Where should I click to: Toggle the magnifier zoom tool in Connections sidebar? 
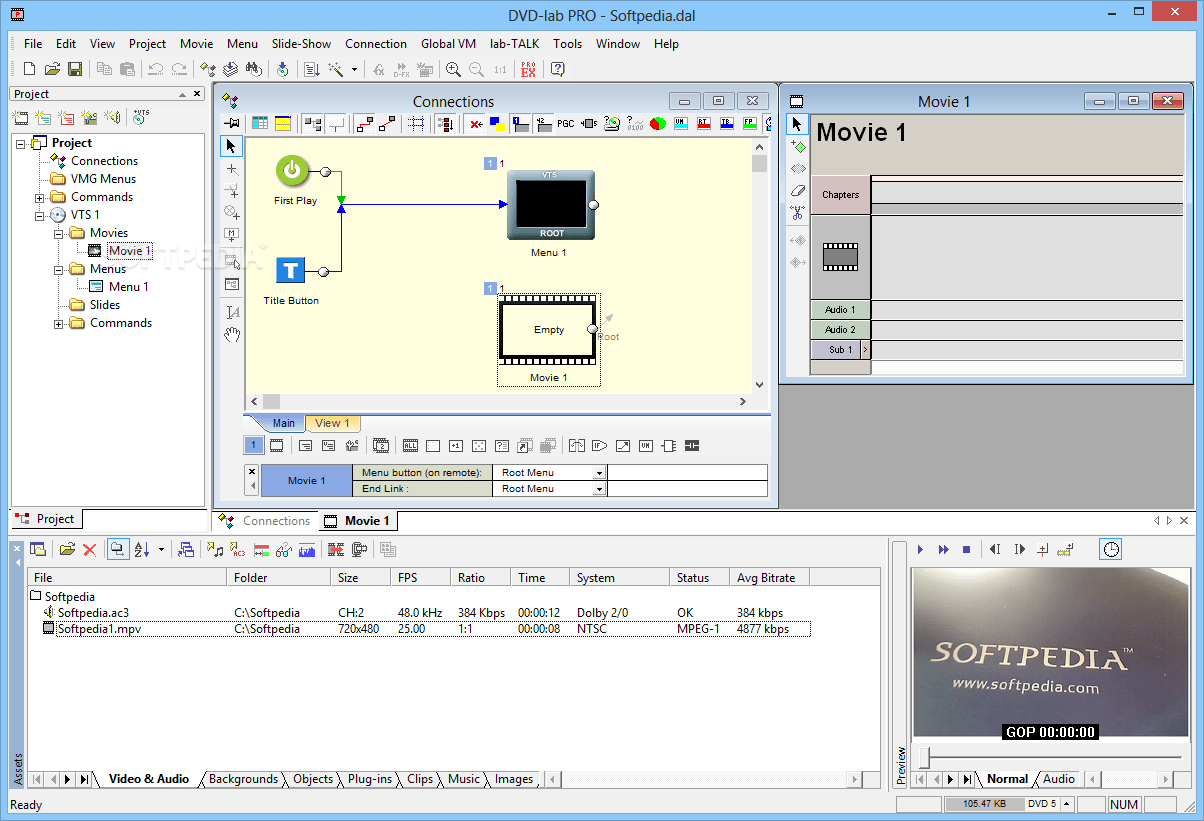pyautogui.click(x=231, y=212)
